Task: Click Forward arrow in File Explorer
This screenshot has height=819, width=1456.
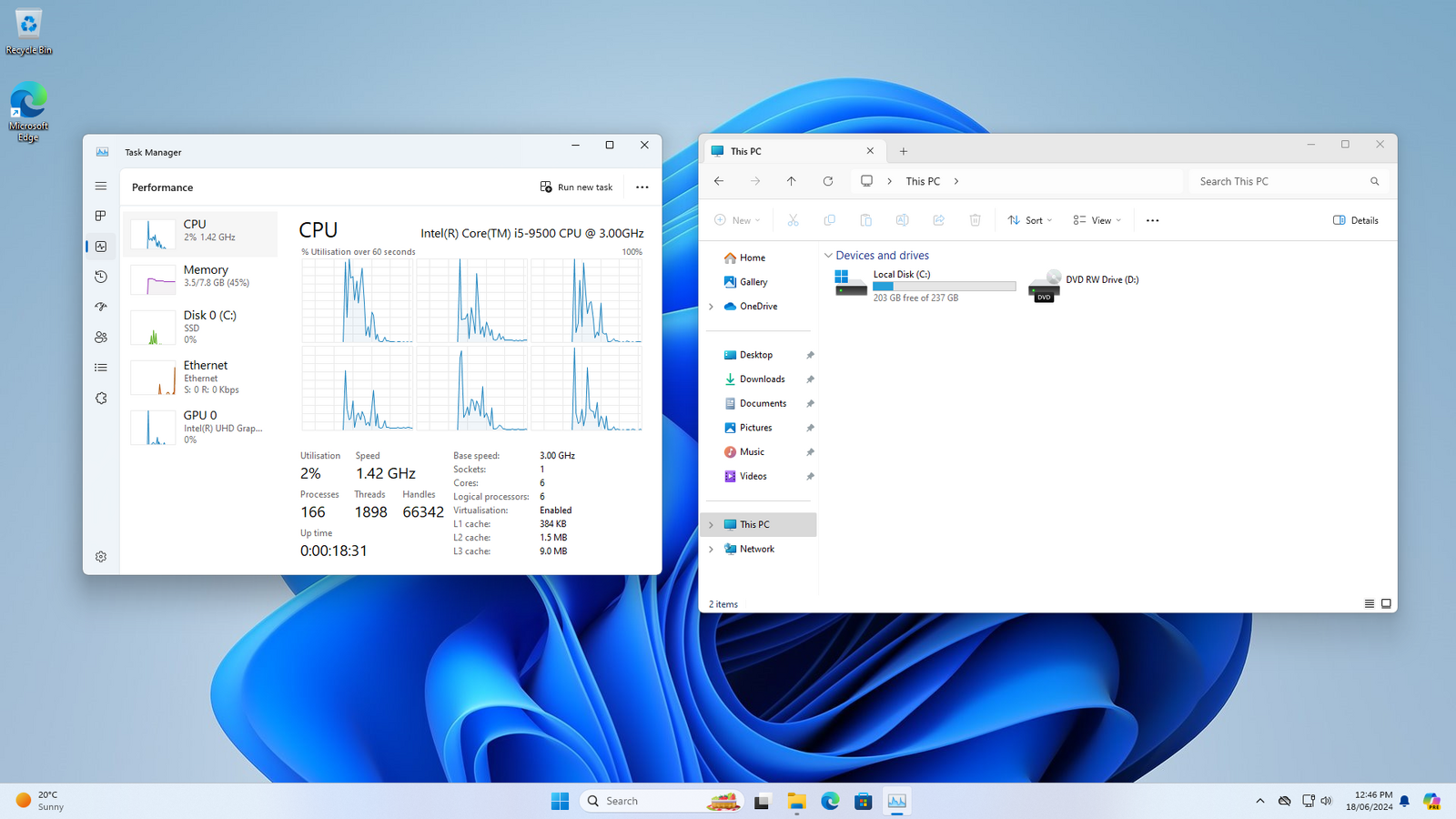Action: coord(755,181)
